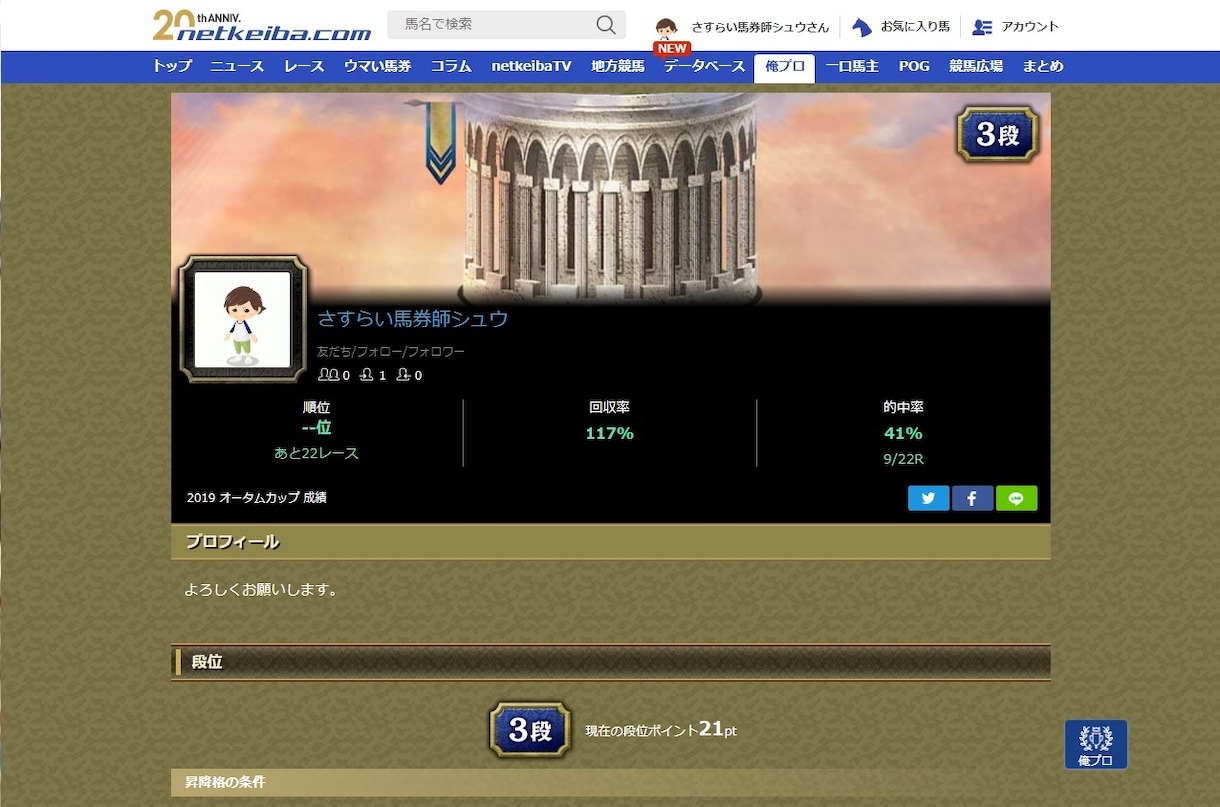Click the 2019 オータムカップ 成績 text
Screen dimensions: 1220x807
point(257,497)
